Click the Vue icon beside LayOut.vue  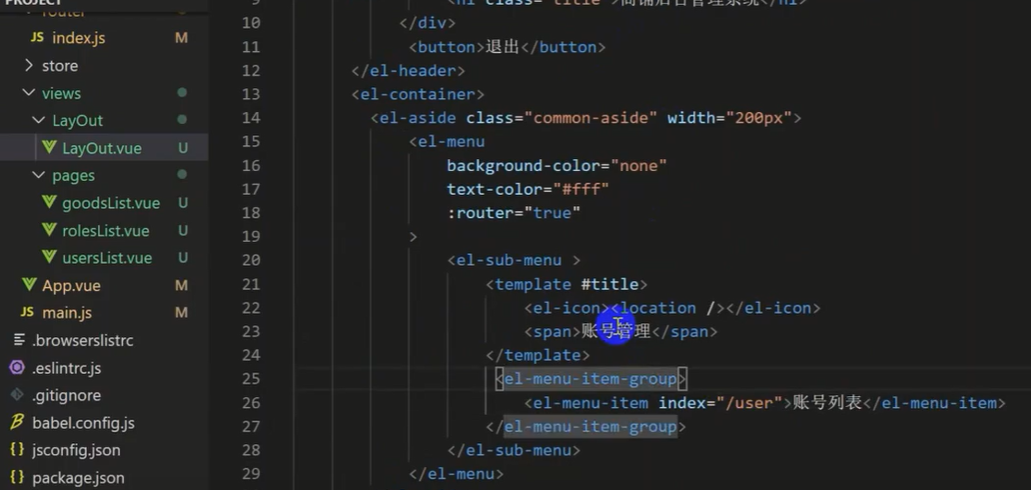coord(49,147)
